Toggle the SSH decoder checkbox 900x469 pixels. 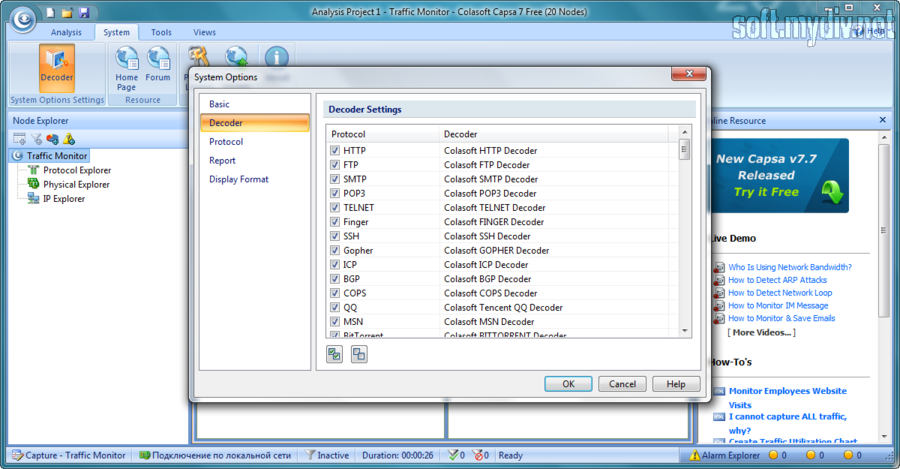(335, 236)
